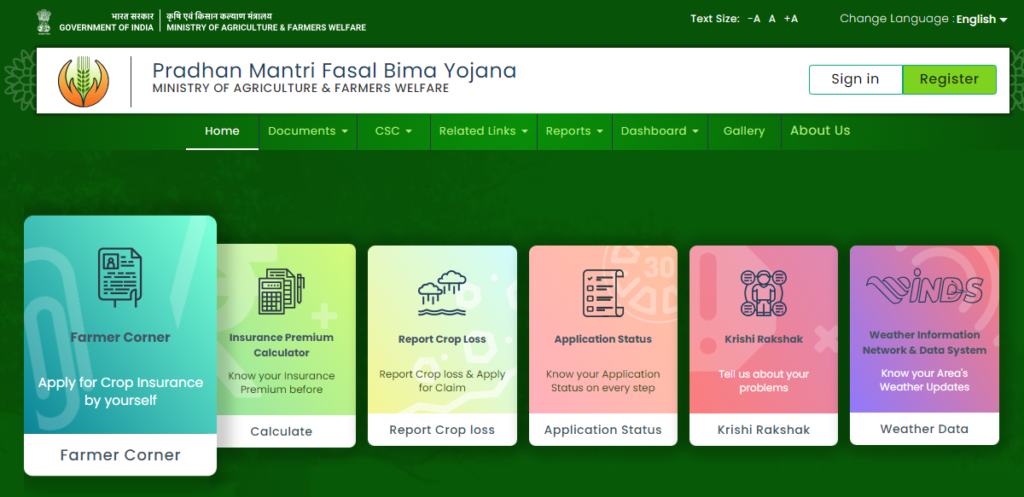Click the WINDS logo icon
This screenshot has width=1024, height=497.
[924, 288]
